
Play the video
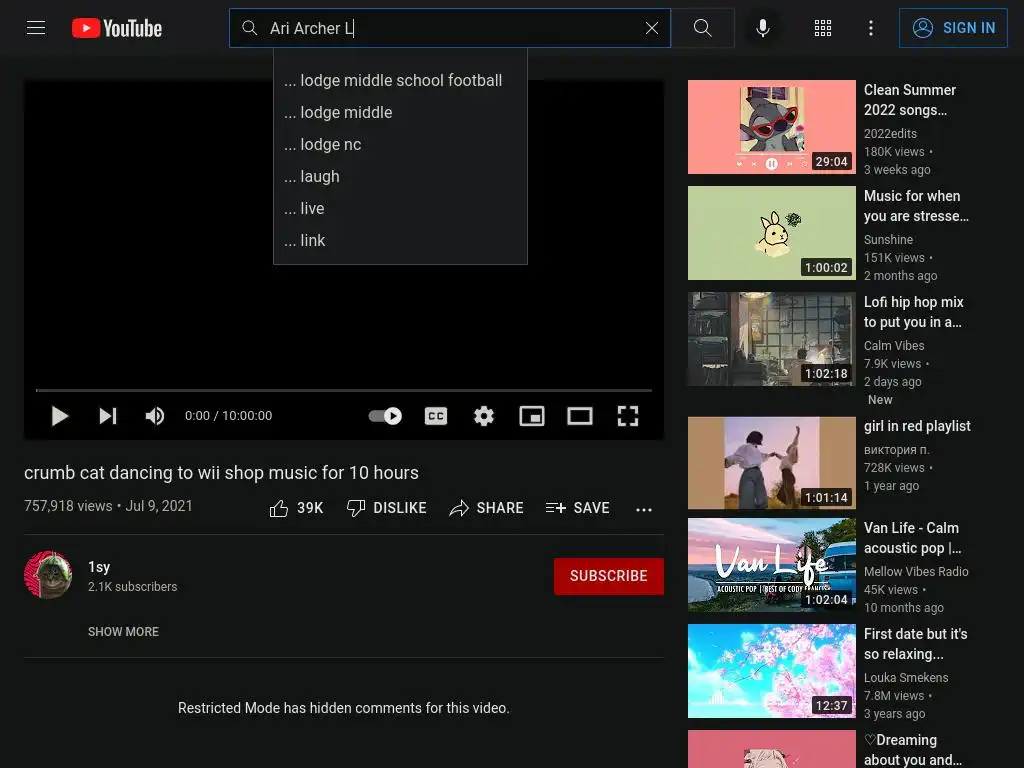pyautogui.click(x=59, y=416)
